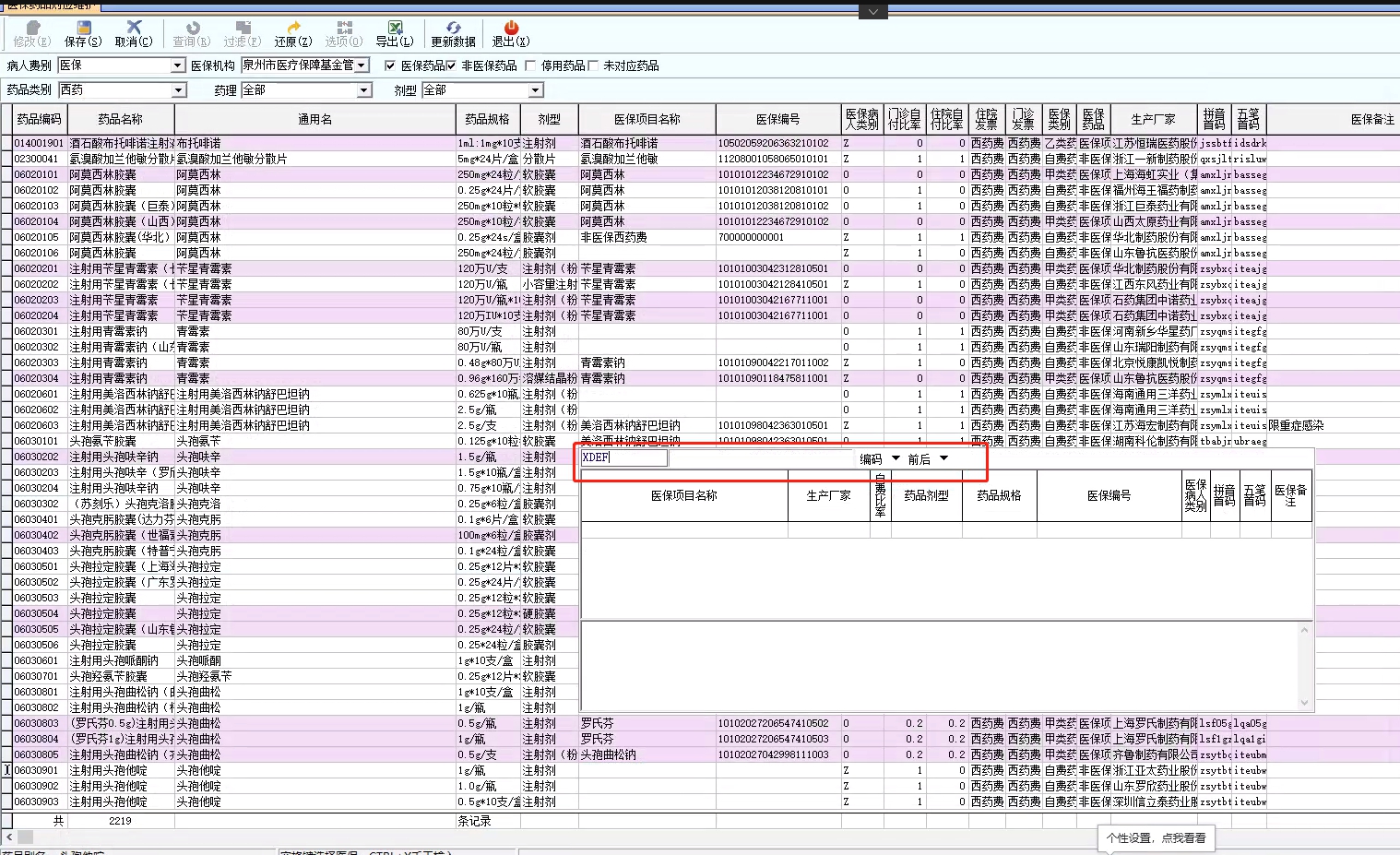Click the popup panel vertical scrollbar
This screenshot has height=855, width=1400.
click(x=1304, y=666)
